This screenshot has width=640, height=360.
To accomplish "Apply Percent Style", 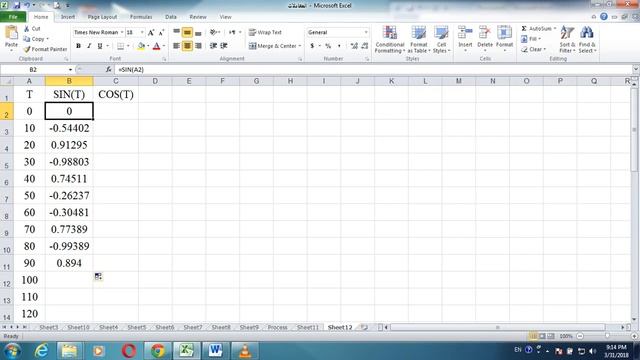I will pos(328,46).
